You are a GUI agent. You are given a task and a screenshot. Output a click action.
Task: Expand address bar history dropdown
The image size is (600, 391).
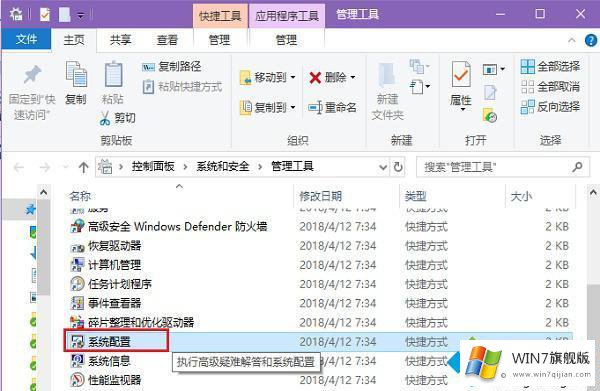point(383,167)
